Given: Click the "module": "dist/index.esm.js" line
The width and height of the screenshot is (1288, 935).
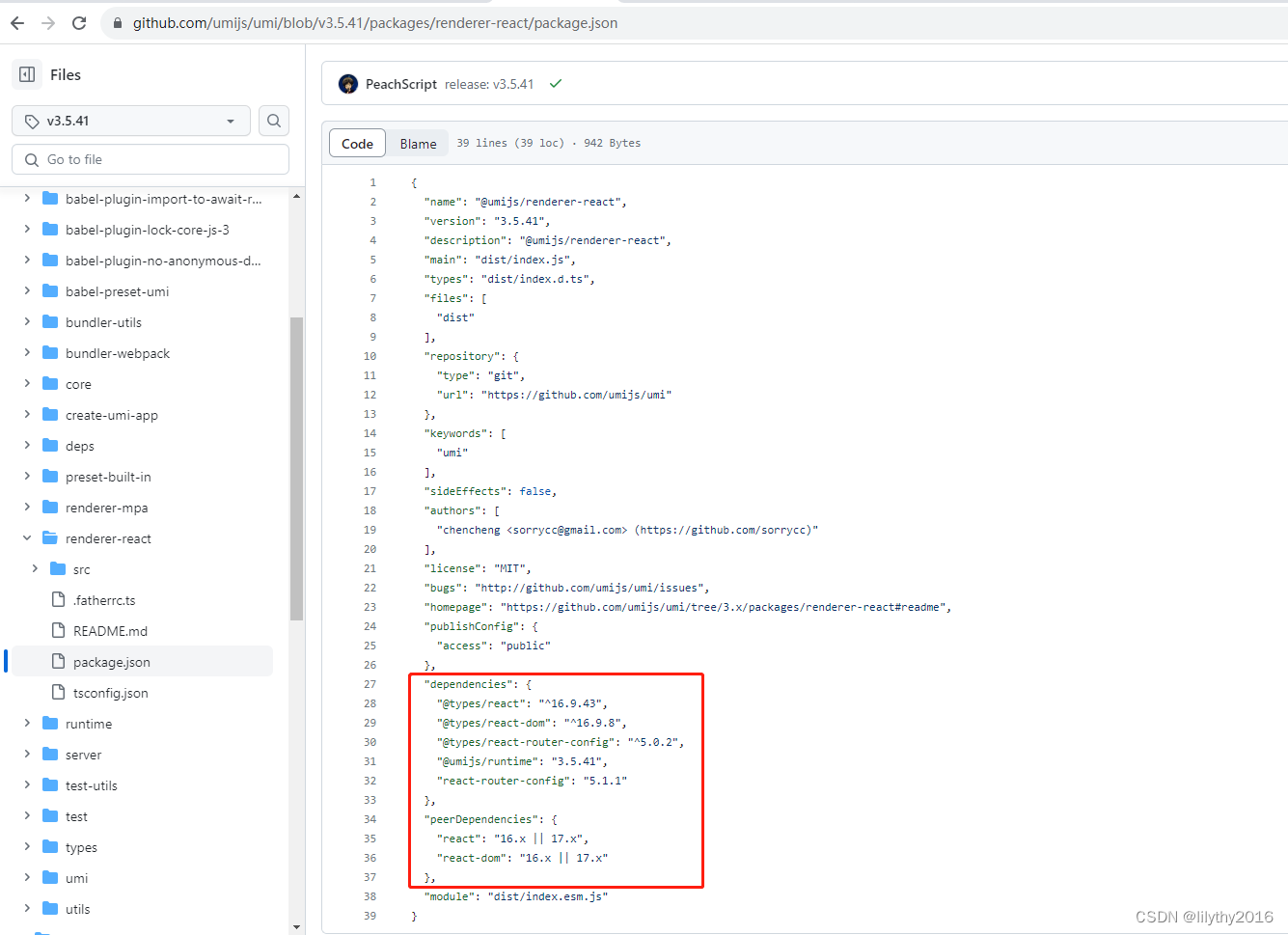Looking at the screenshot, I should (x=516, y=896).
